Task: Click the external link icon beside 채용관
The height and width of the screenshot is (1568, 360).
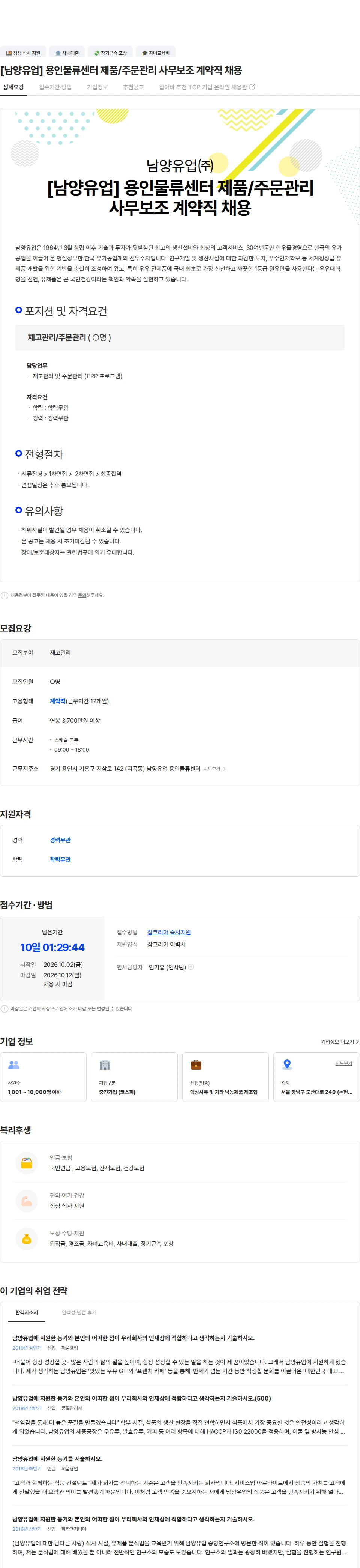Action: (252, 87)
